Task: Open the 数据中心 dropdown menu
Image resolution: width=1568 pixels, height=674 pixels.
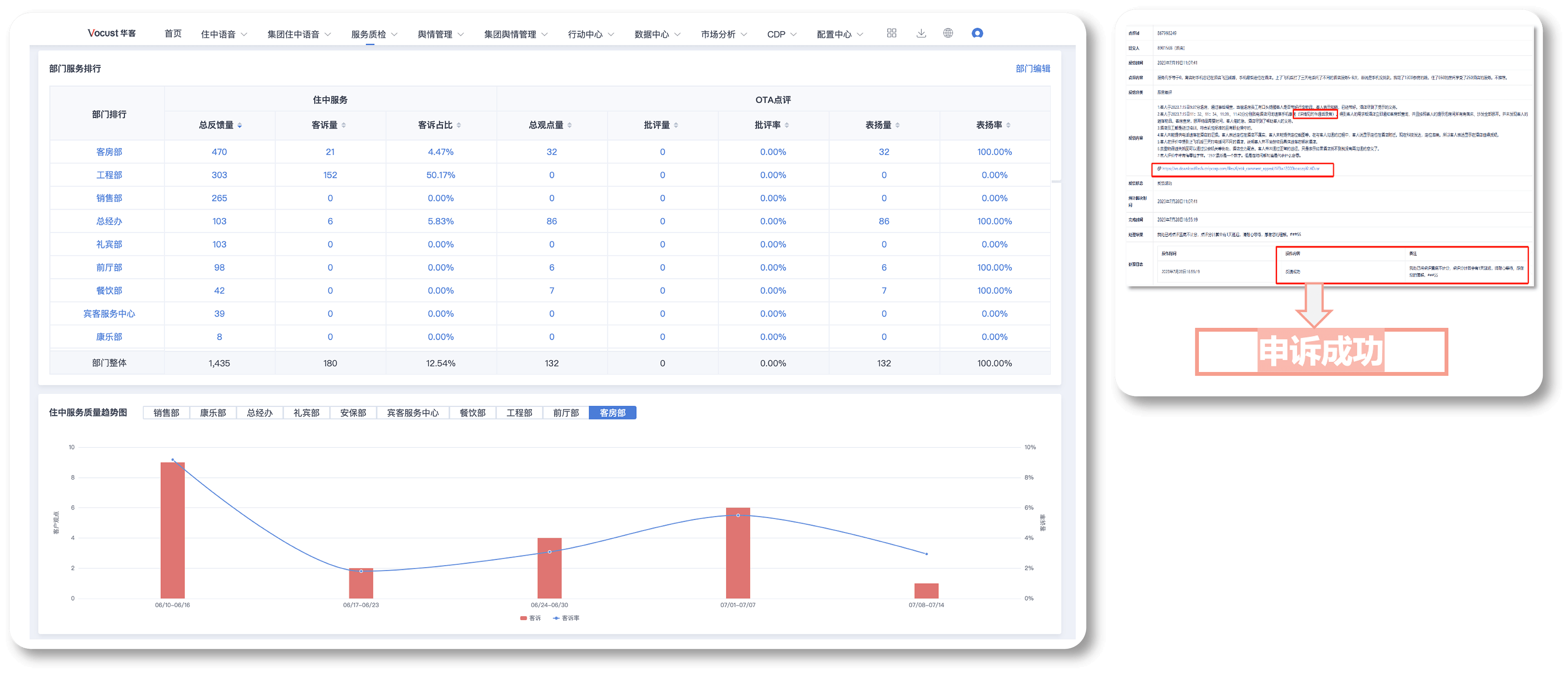Action: coord(657,35)
